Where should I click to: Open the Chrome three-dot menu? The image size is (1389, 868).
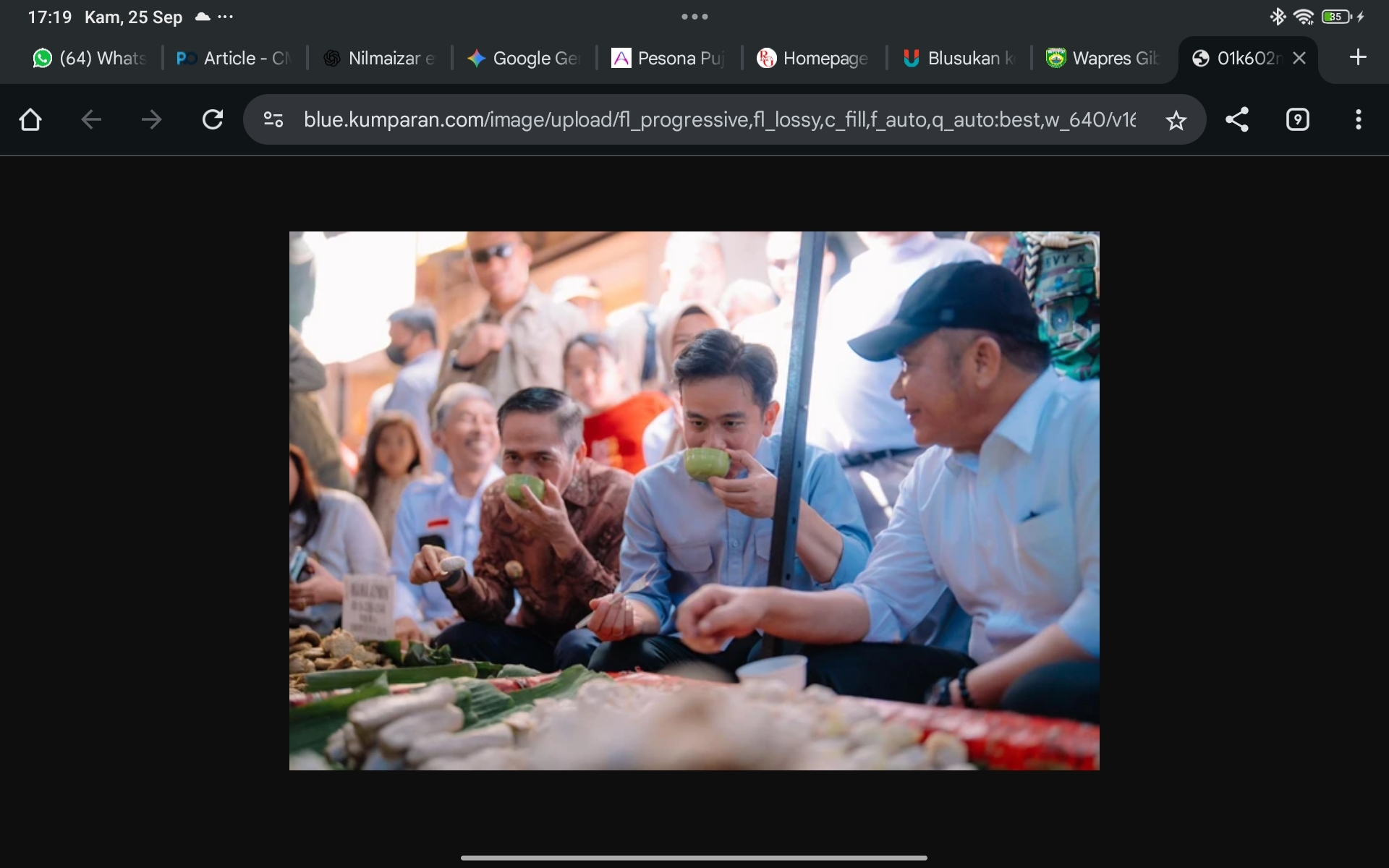1359,119
